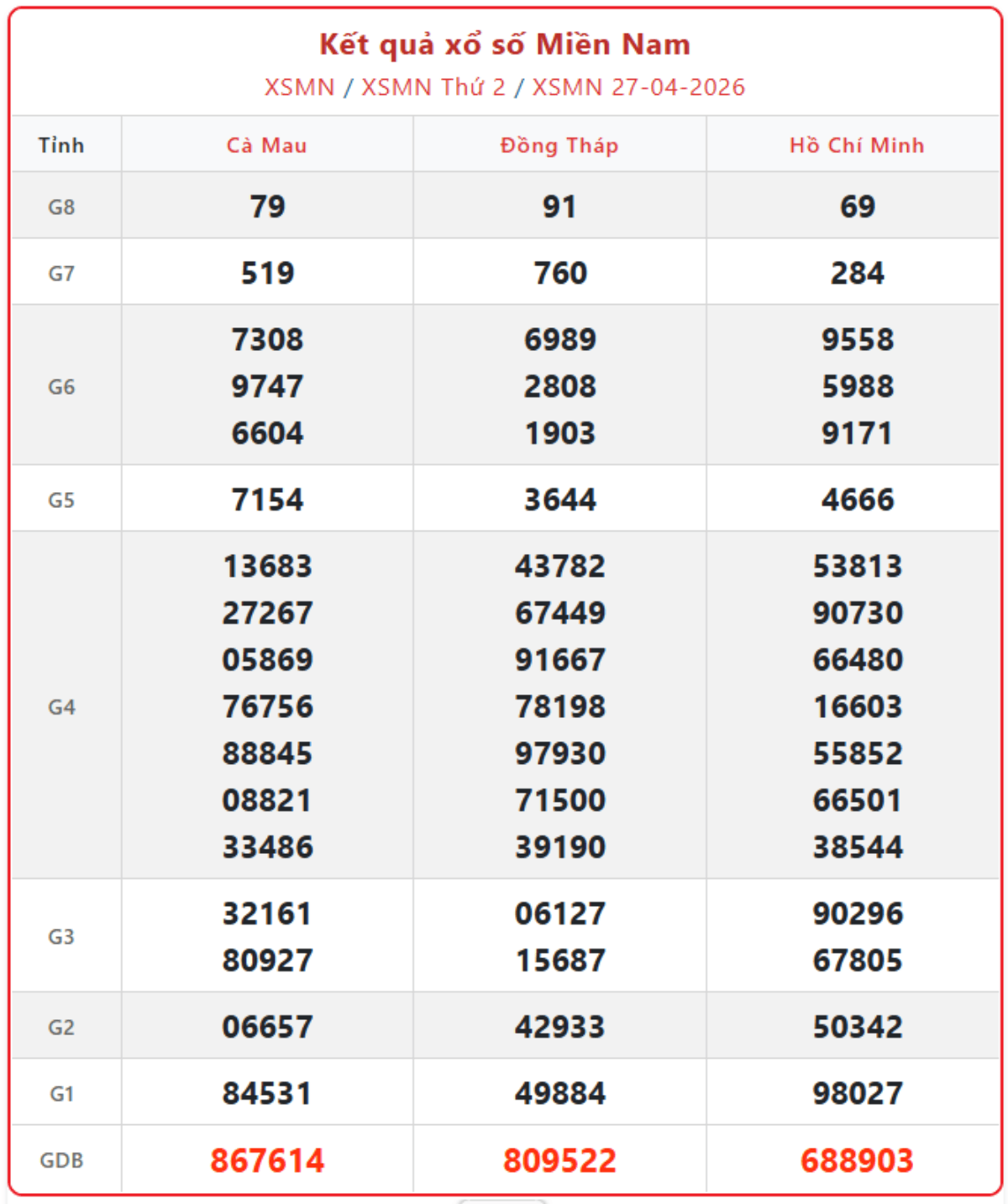The image size is (1008, 1204).
Task: Click the Tỉnh column header
Action: pyautogui.click(x=61, y=145)
